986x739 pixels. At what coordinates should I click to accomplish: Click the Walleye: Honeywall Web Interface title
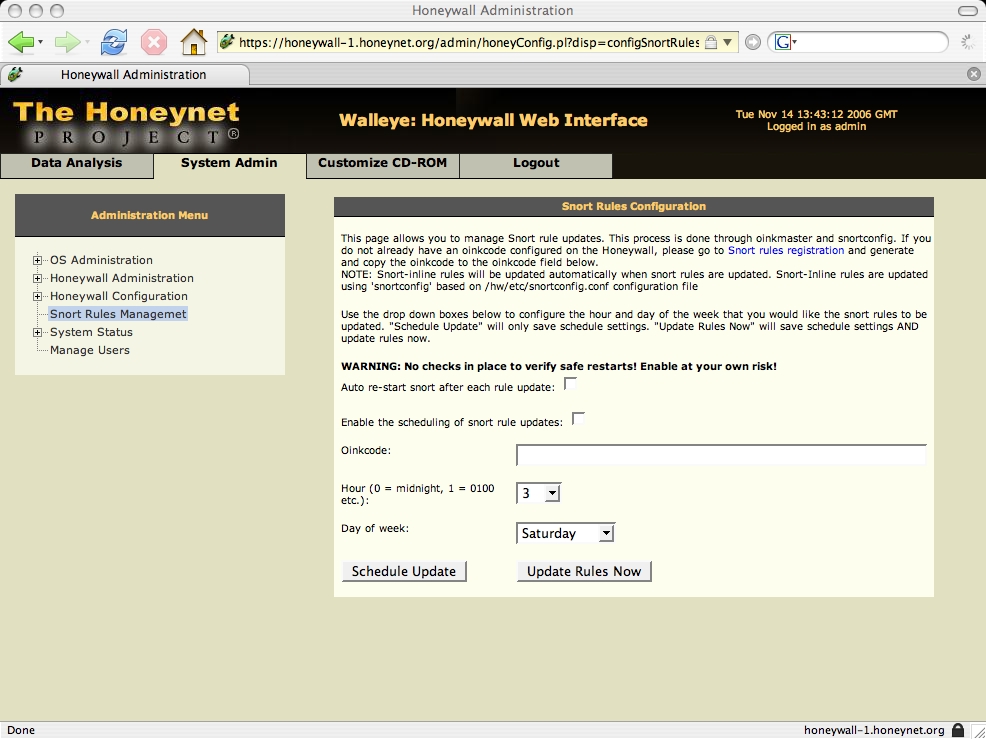(x=493, y=120)
